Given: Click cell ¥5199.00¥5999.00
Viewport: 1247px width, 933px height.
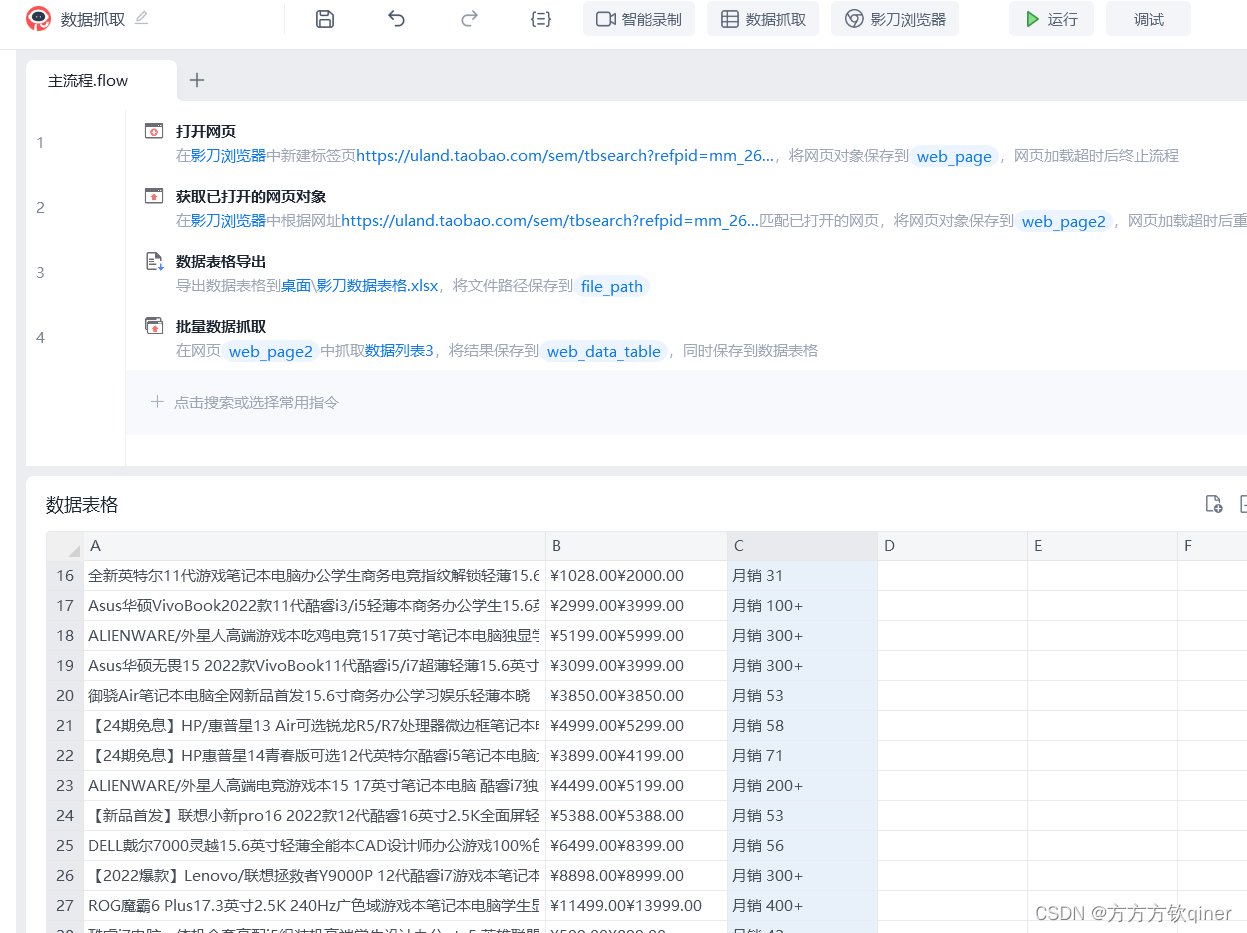Looking at the screenshot, I should click(637, 636).
